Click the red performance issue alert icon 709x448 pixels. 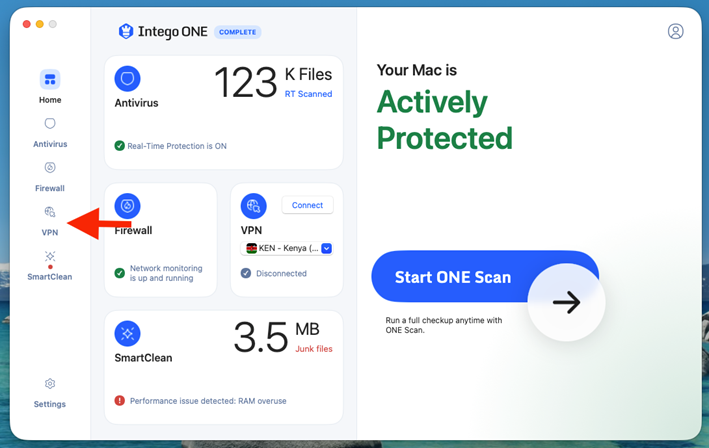tap(119, 401)
